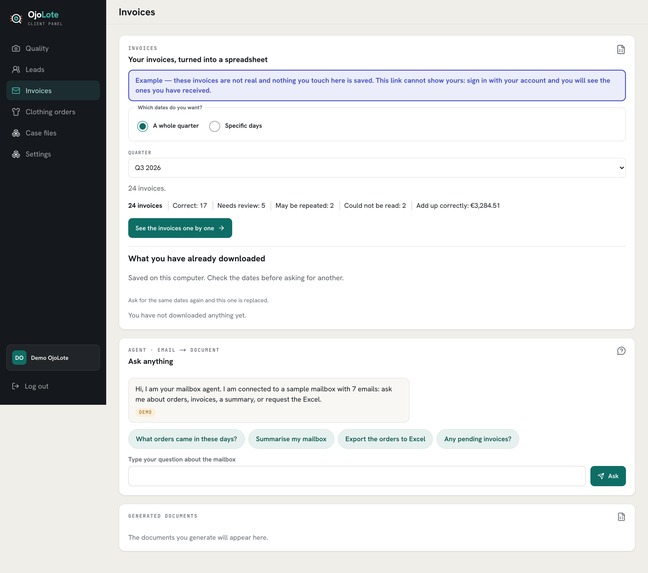The height and width of the screenshot is (573, 648).
Task: Click the Correct: 17 stat
Action: pos(190,205)
